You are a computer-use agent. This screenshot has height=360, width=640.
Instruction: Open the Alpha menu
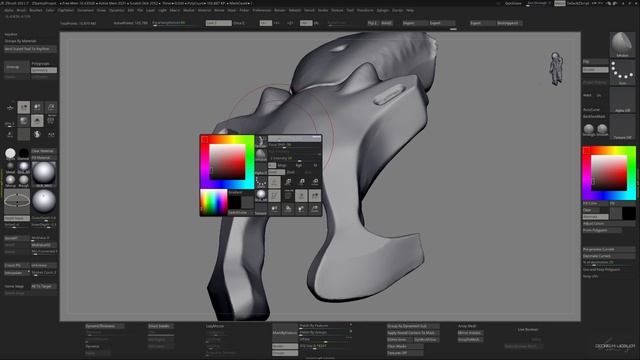(9, 10)
